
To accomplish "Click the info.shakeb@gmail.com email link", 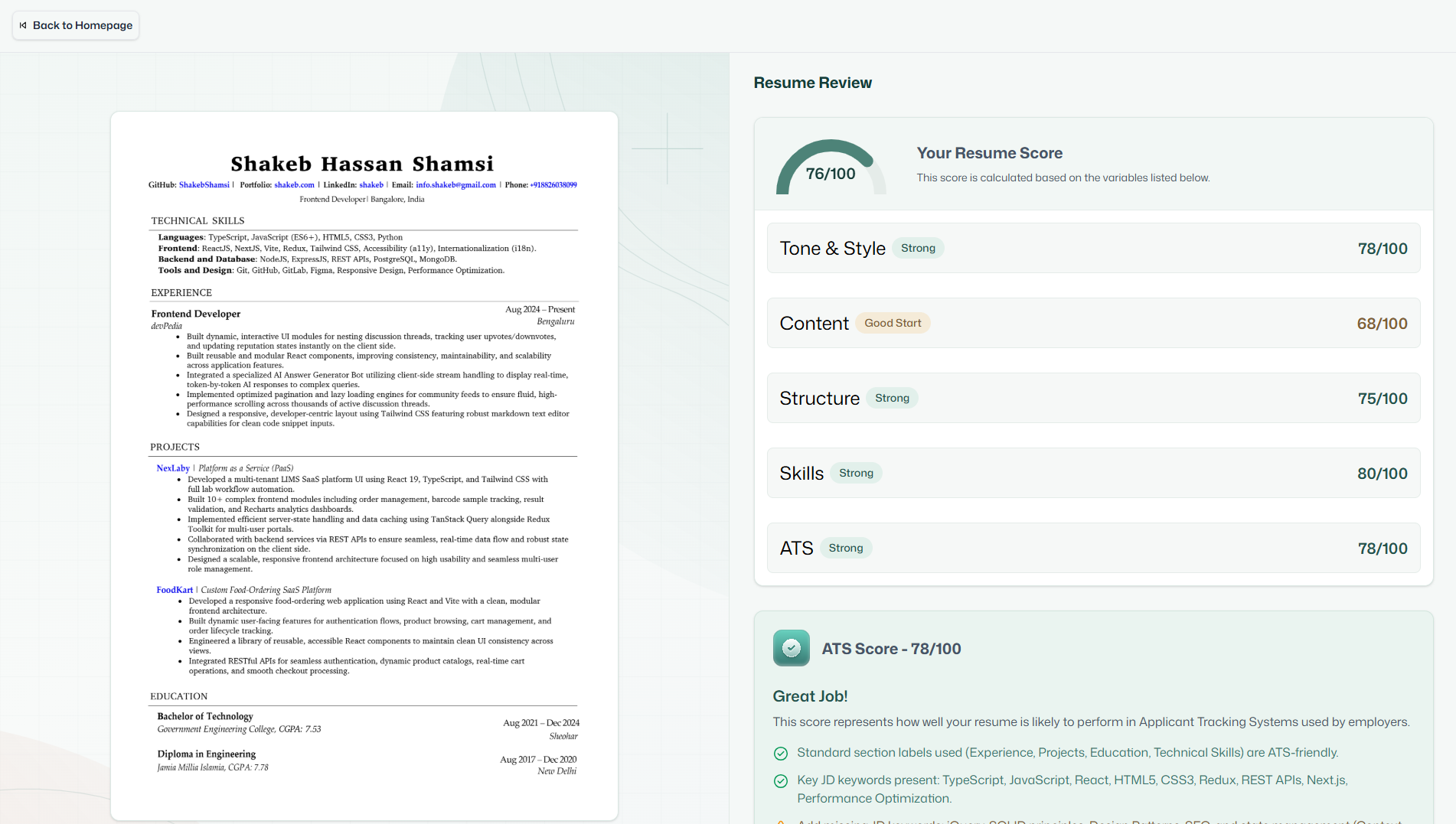I will pyautogui.click(x=456, y=185).
